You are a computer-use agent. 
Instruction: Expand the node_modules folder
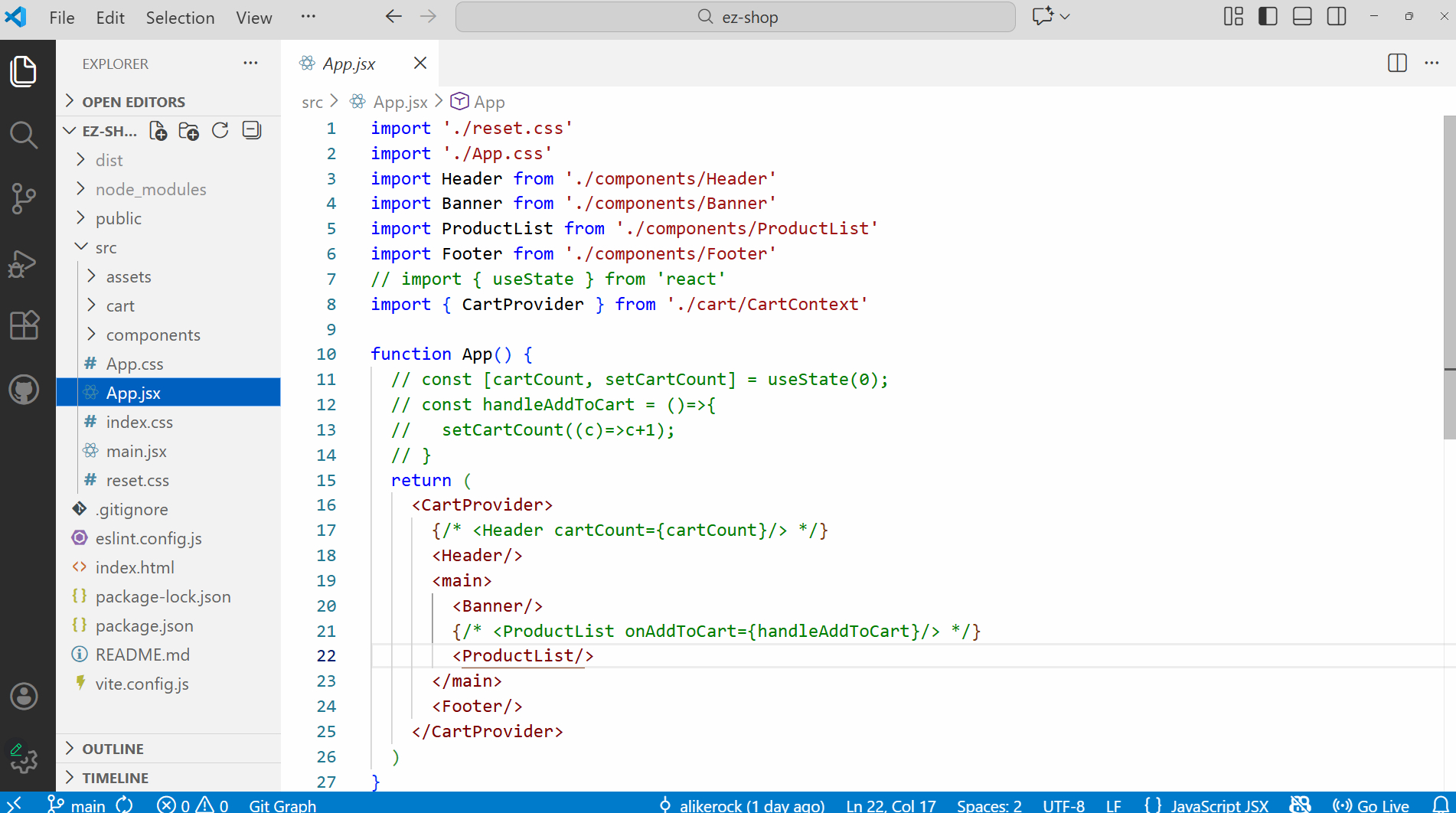(150, 189)
